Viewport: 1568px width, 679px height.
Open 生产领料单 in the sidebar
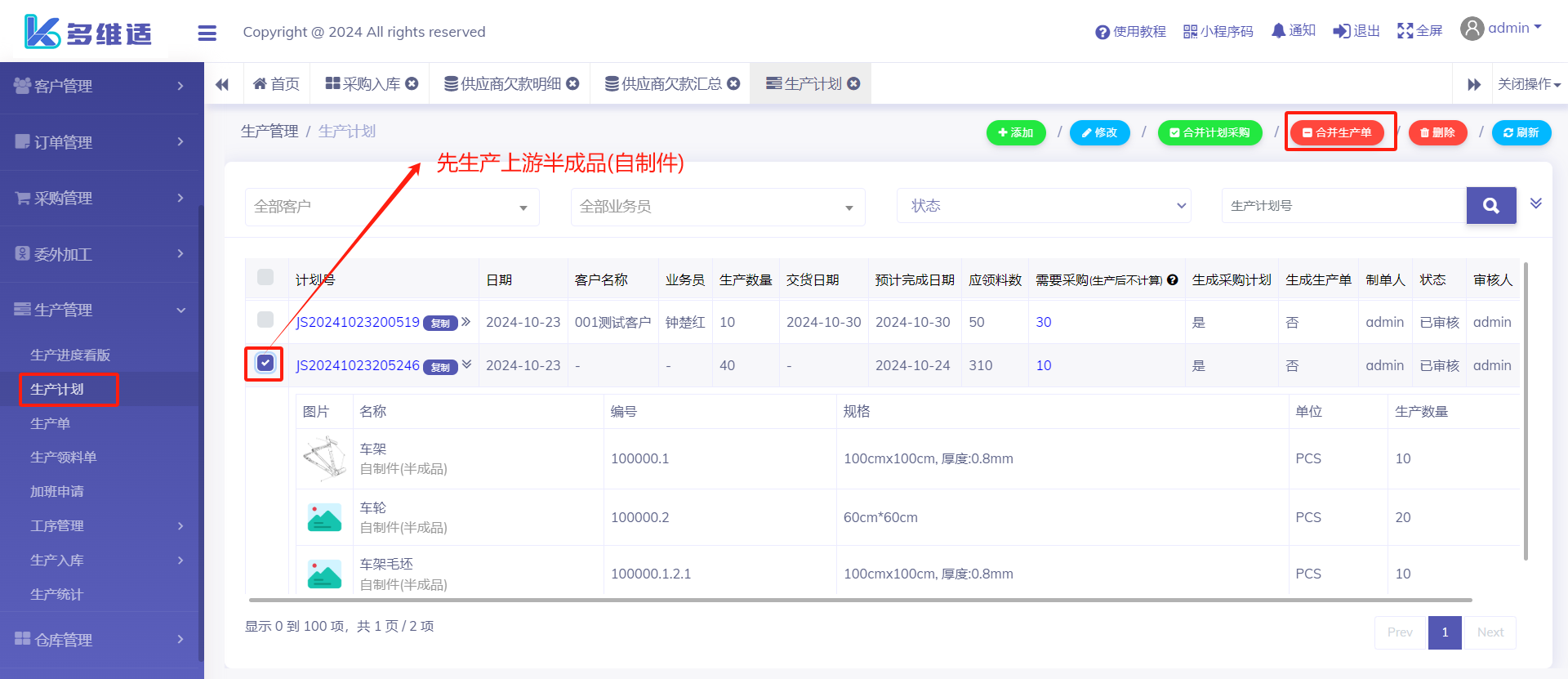click(x=63, y=457)
